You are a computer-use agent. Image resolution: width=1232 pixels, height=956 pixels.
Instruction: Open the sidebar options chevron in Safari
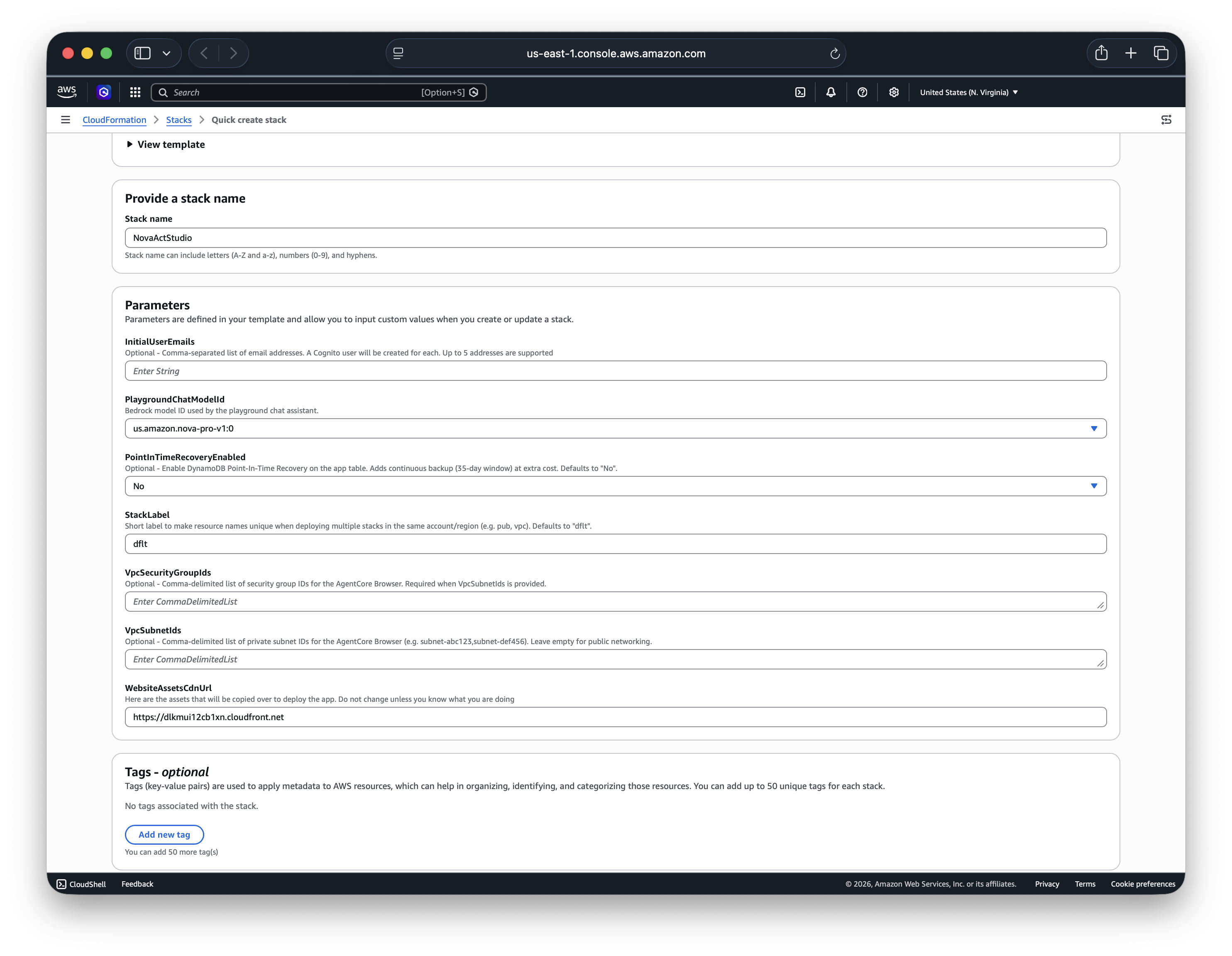tap(166, 53)
